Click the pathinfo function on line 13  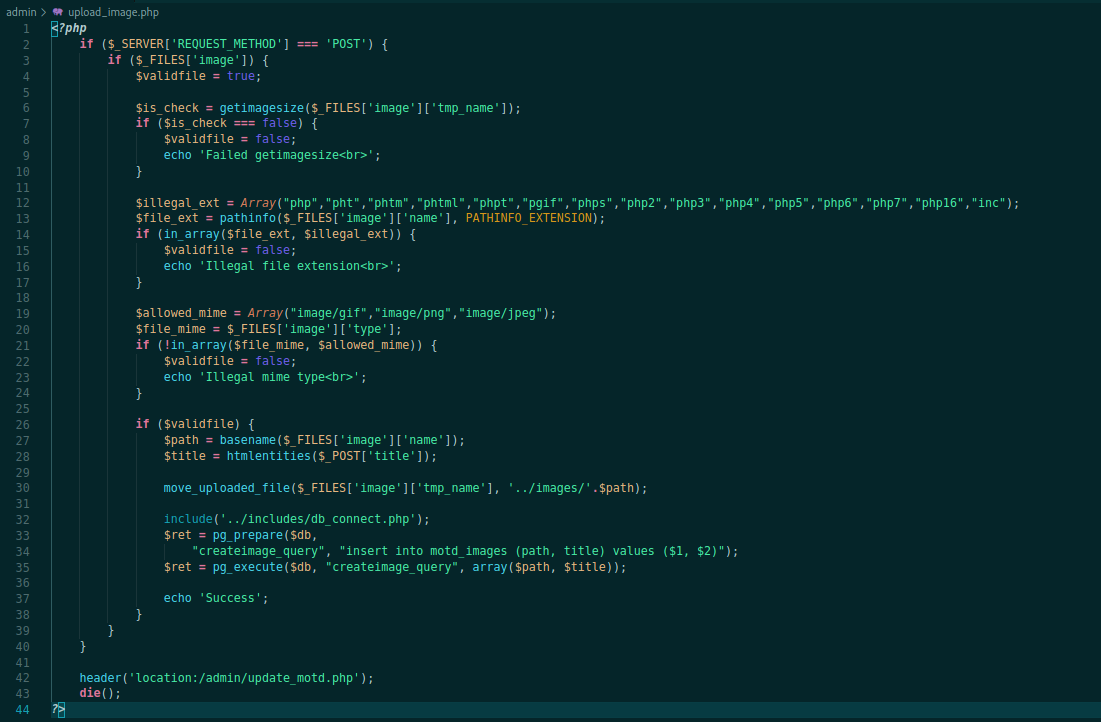coord(248,218)
